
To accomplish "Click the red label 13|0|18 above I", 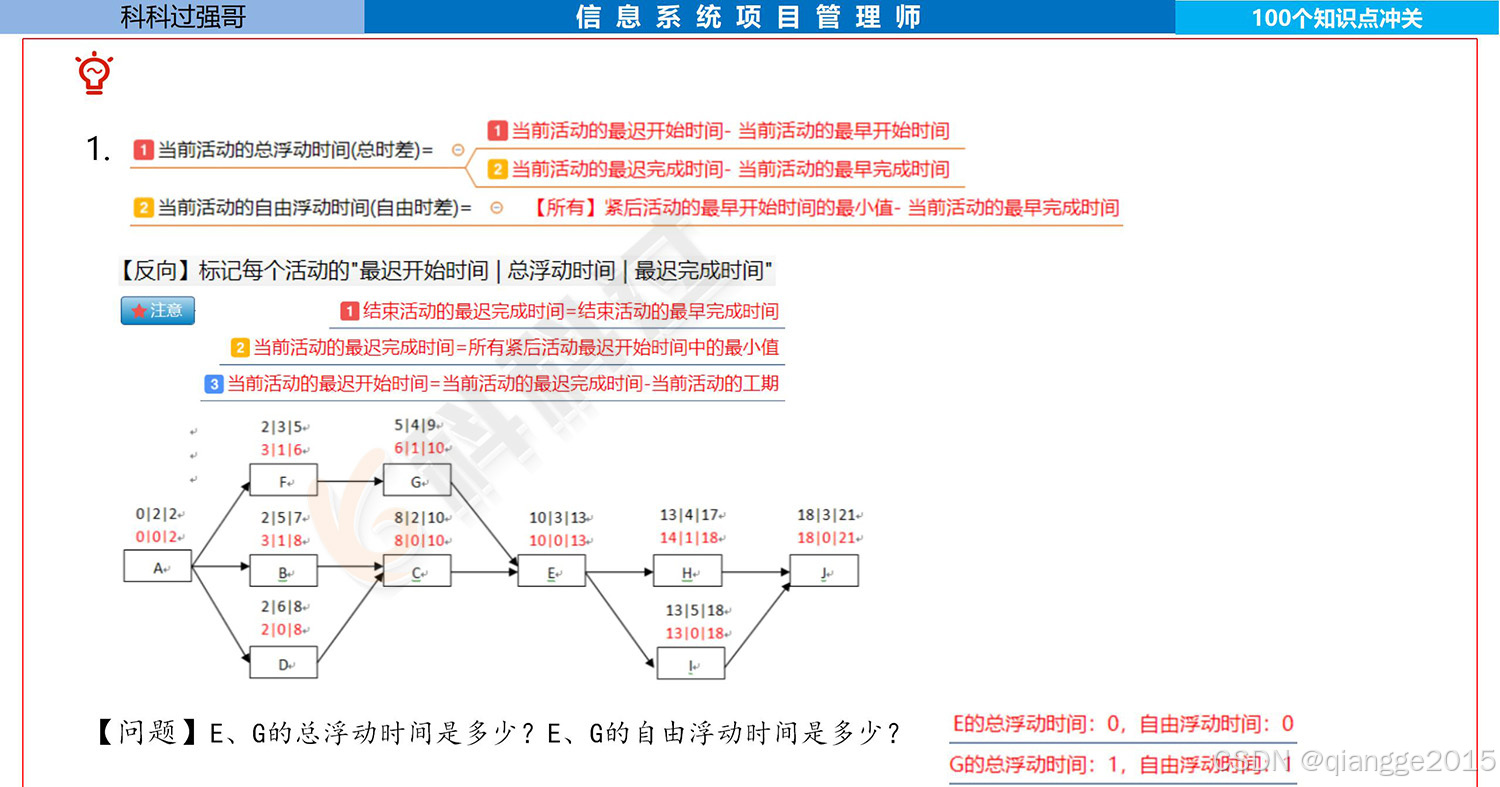I will coord(695,633).
